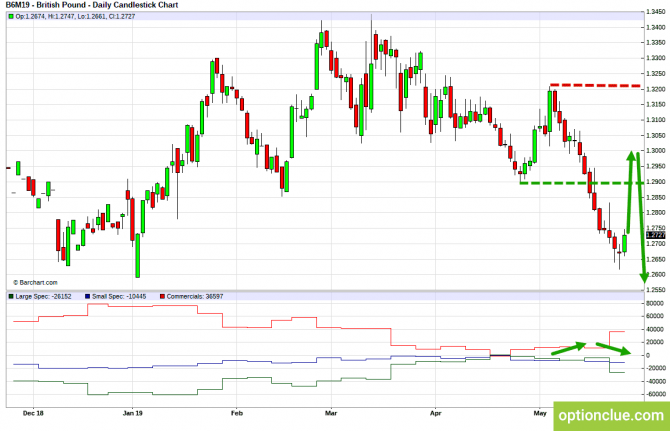
Task: Click the 1.3000 price axis label
Action: pos(656,151)
